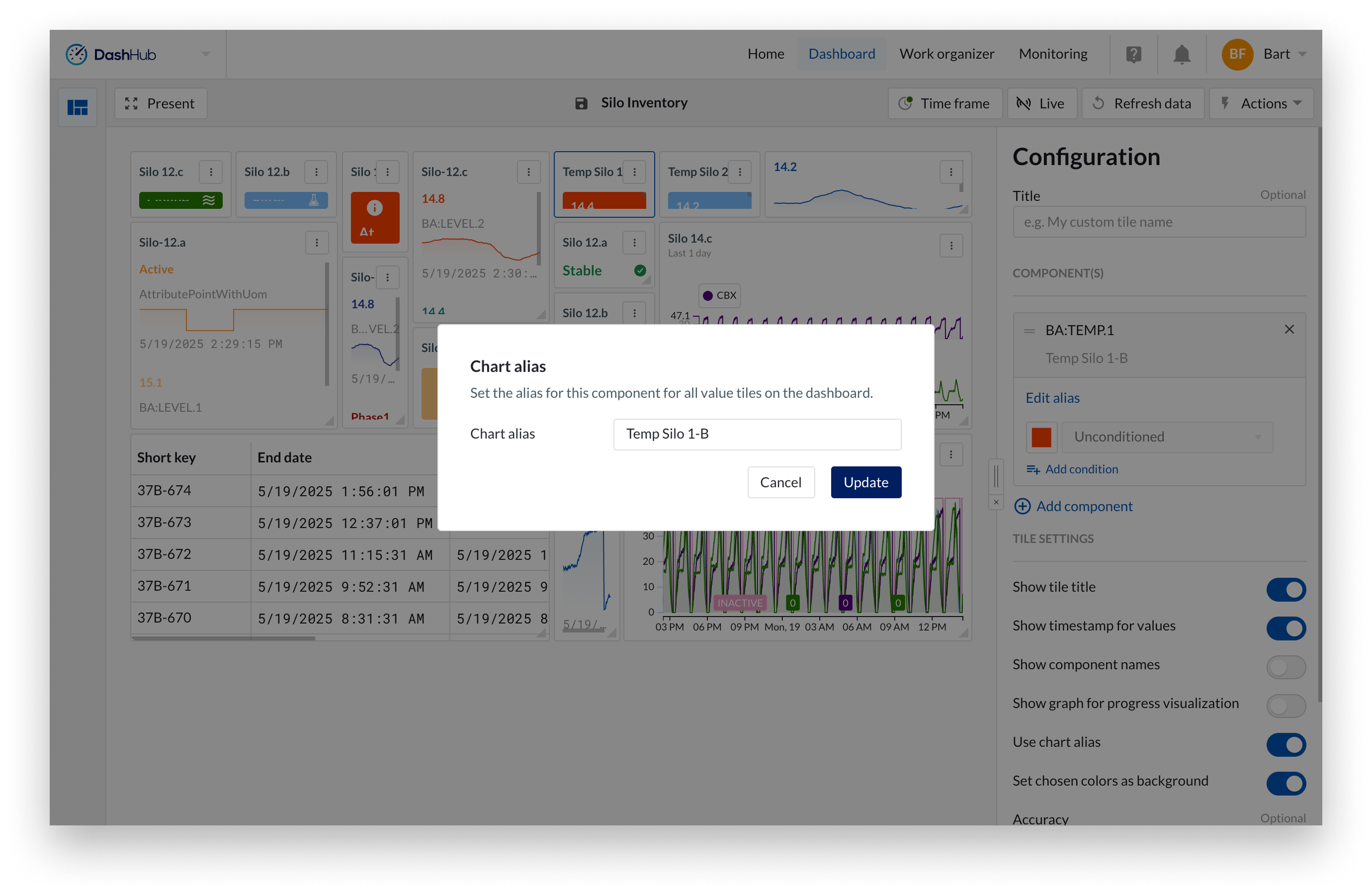Click the orange-red color swatch
The height and width of the screenshot is (895, 1372).
click(x=1041, y=437)
